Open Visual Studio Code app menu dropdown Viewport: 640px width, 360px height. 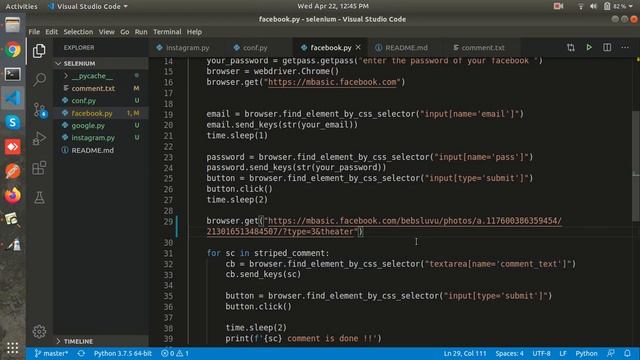coord(87,6)
